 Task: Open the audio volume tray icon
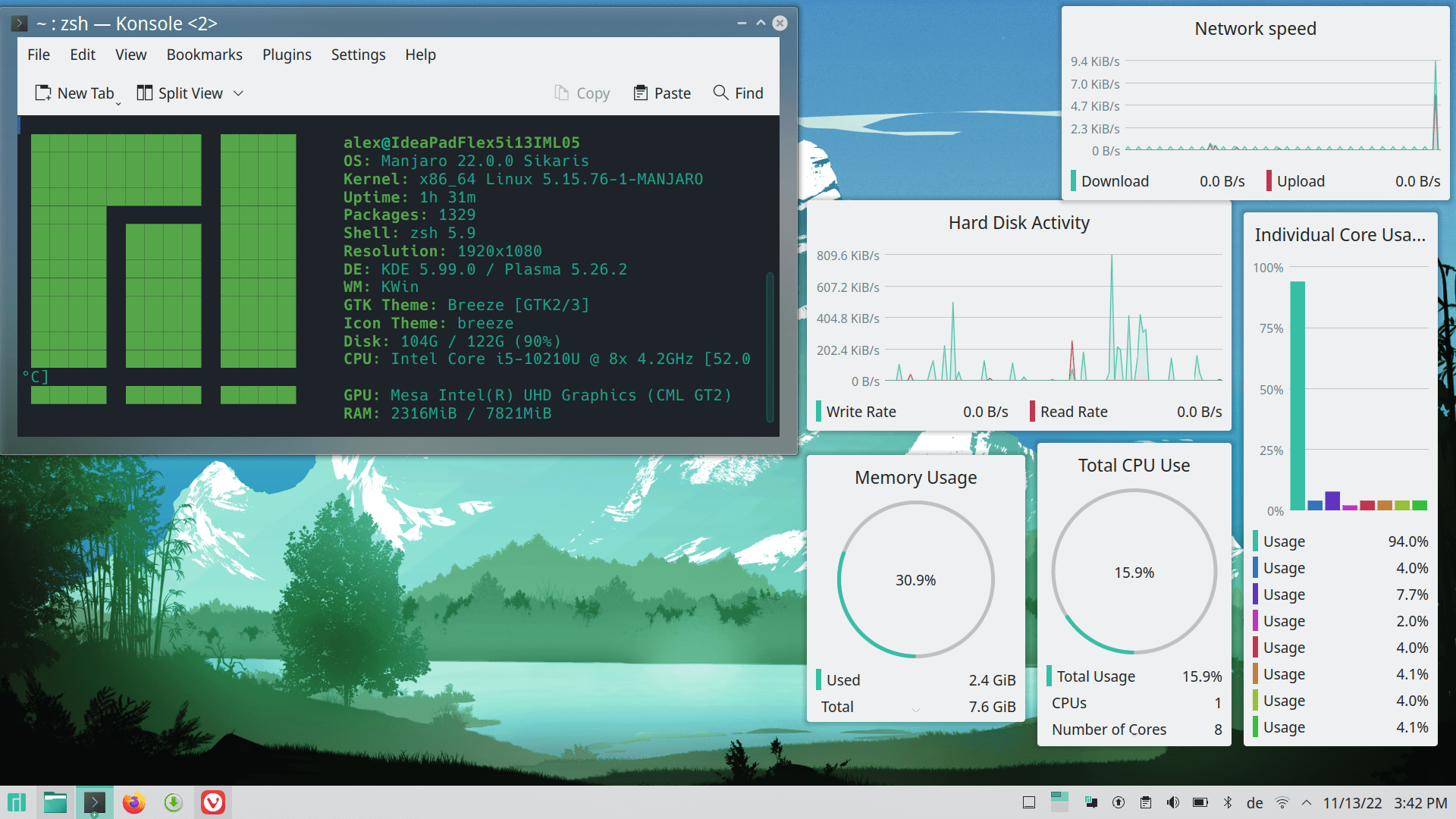[1173, 802]
